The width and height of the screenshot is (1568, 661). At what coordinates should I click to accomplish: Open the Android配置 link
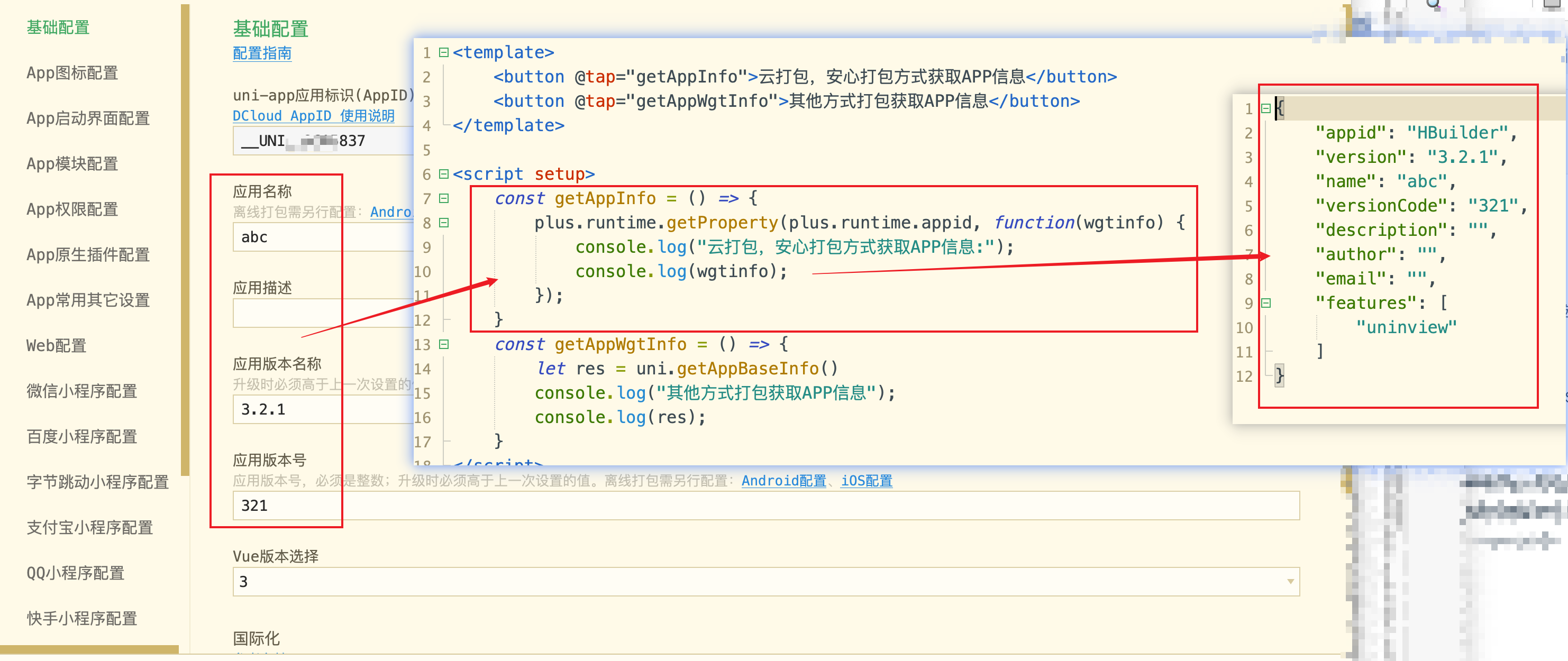tap(783, 481)
